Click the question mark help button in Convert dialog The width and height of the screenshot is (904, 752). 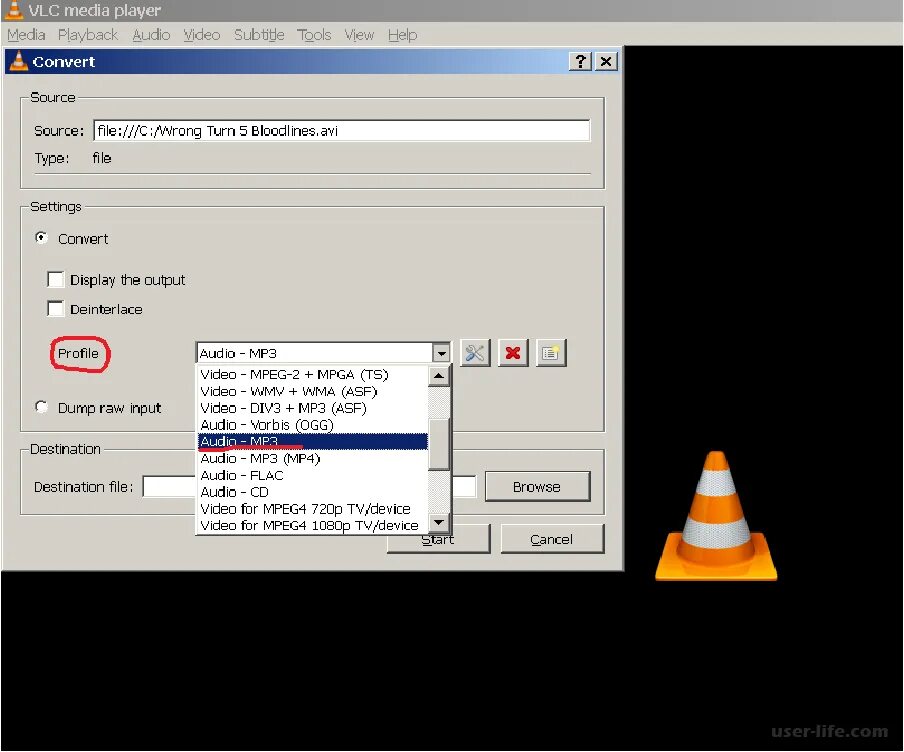click(581, 61)
